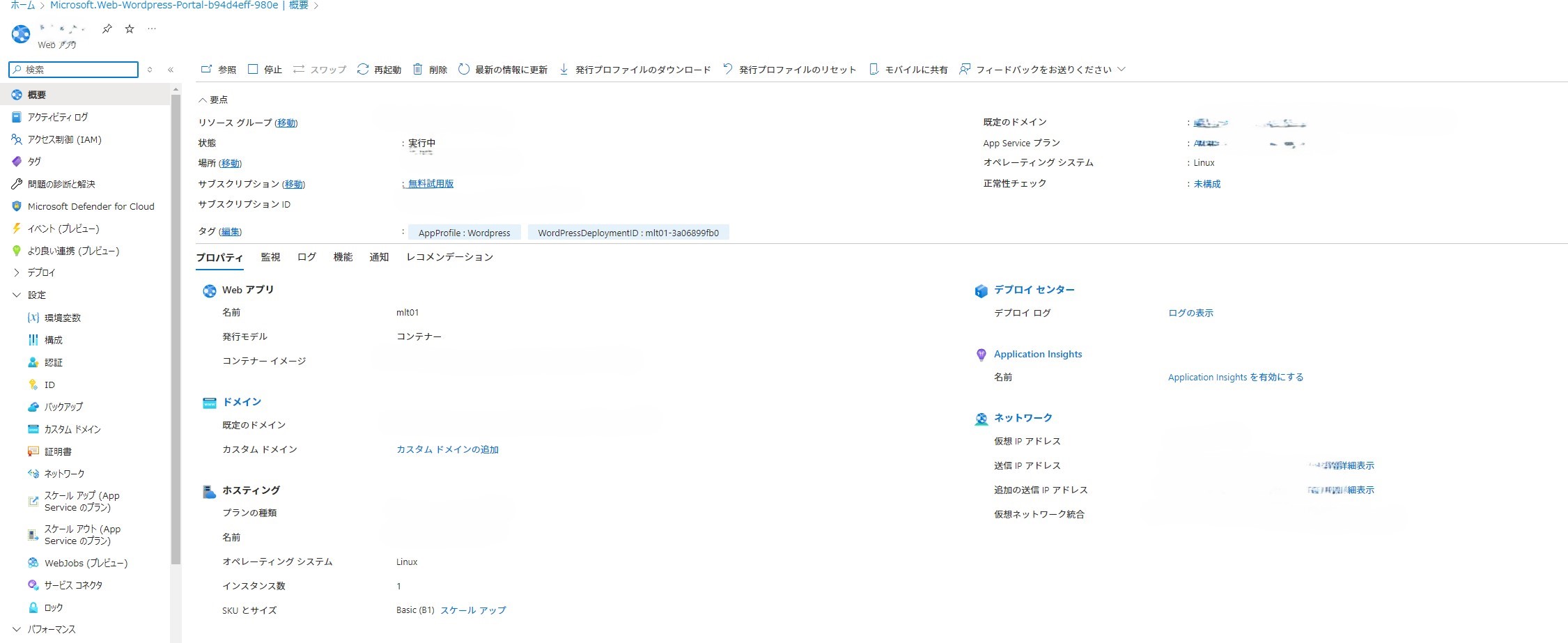
Task: Switch to レコメンデーション tab
Action: coord(449,257)
